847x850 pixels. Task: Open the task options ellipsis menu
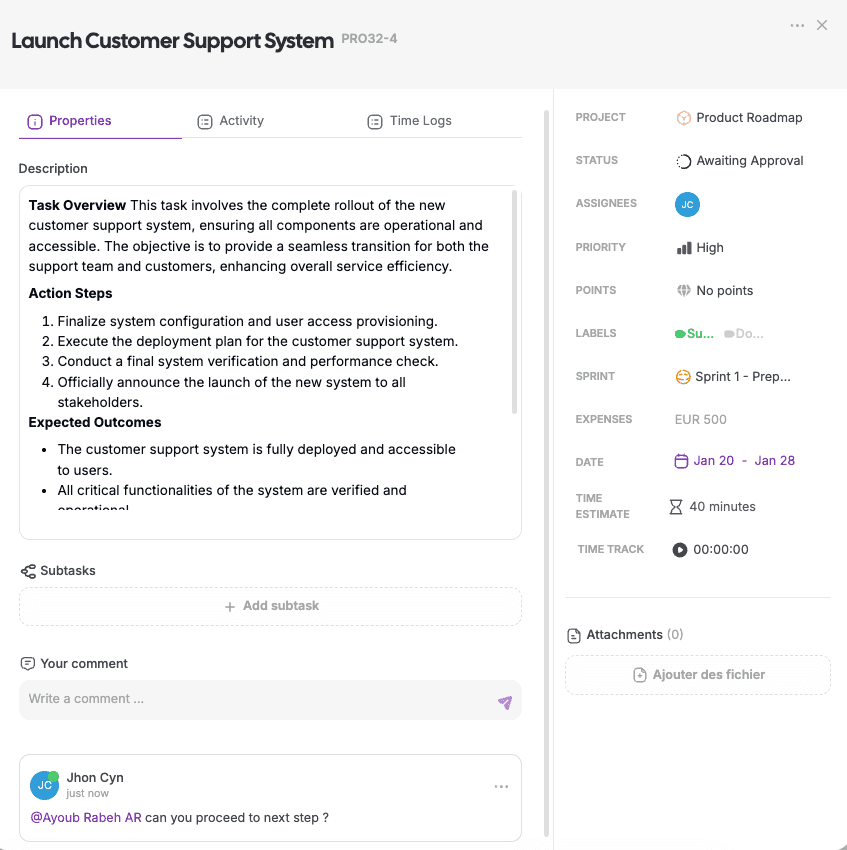(x=797, y=25)
